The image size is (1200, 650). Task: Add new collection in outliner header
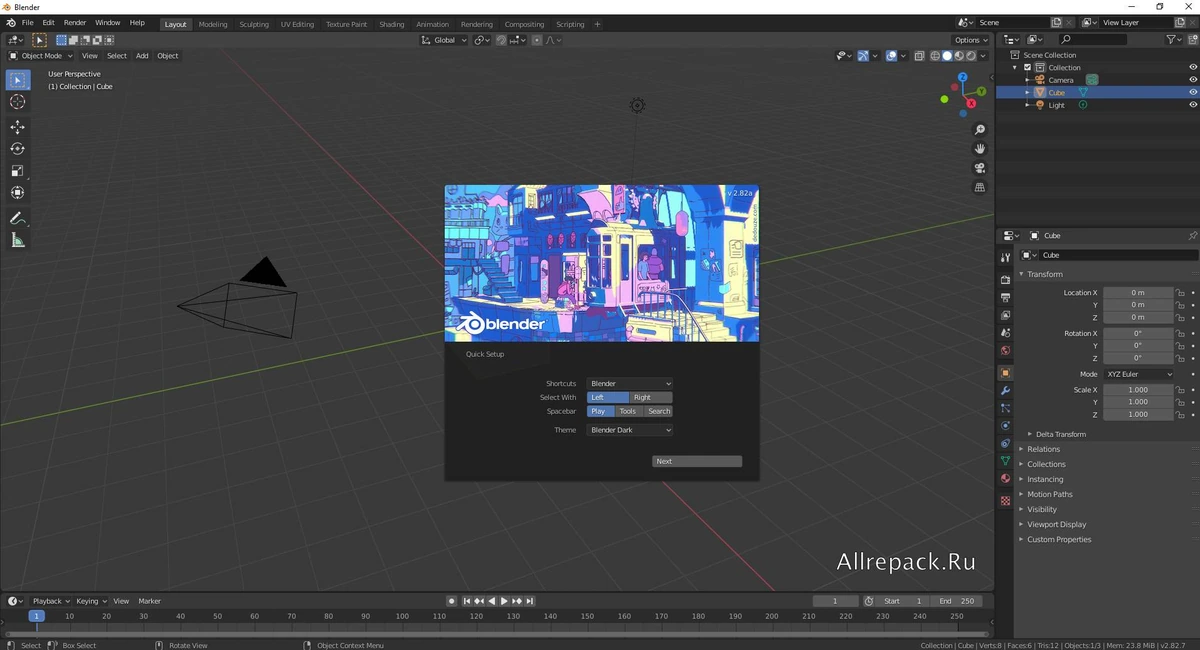click(x=1192, y=40)
